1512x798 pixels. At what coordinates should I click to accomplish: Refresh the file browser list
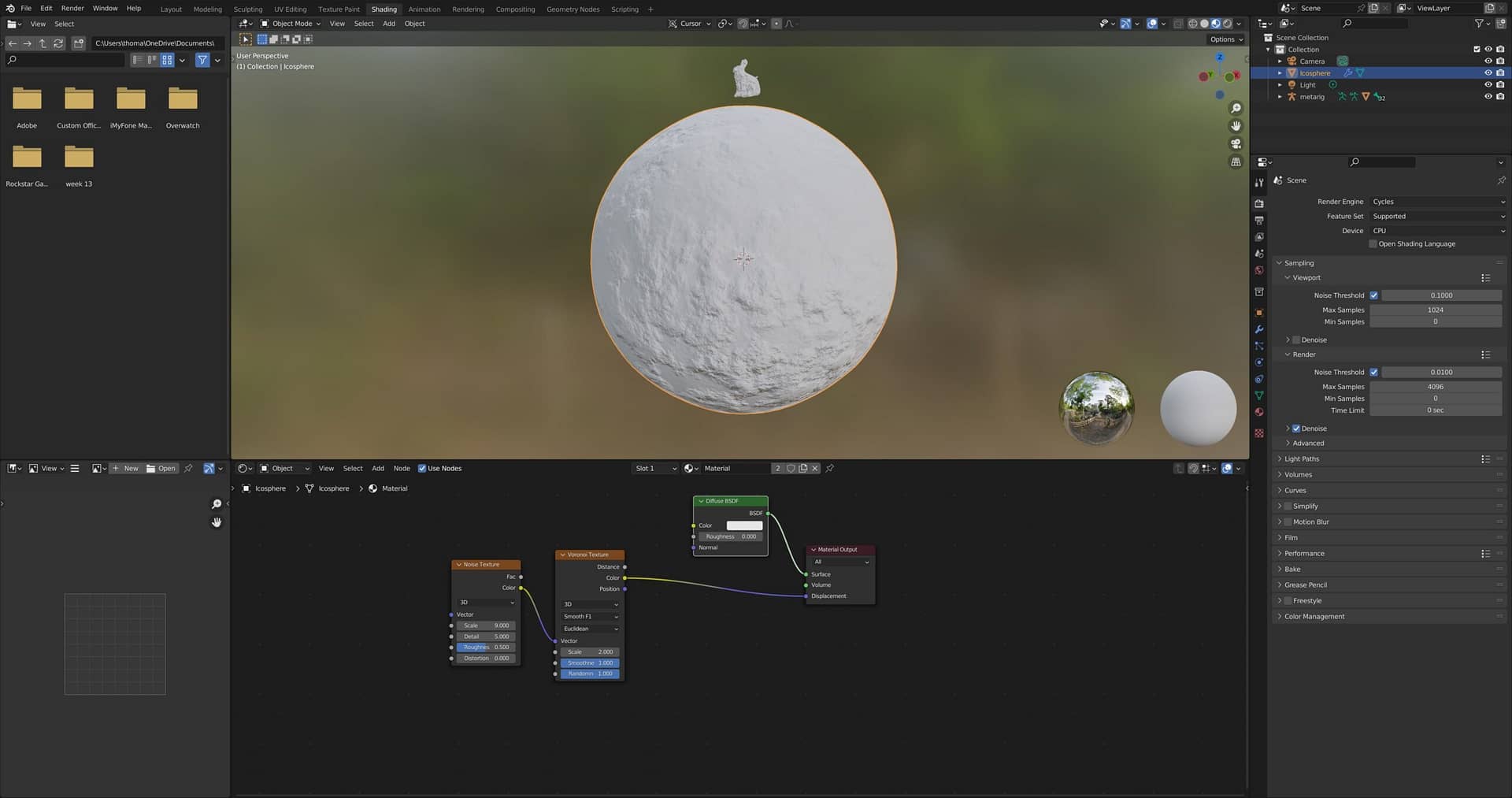click(58, 43)
